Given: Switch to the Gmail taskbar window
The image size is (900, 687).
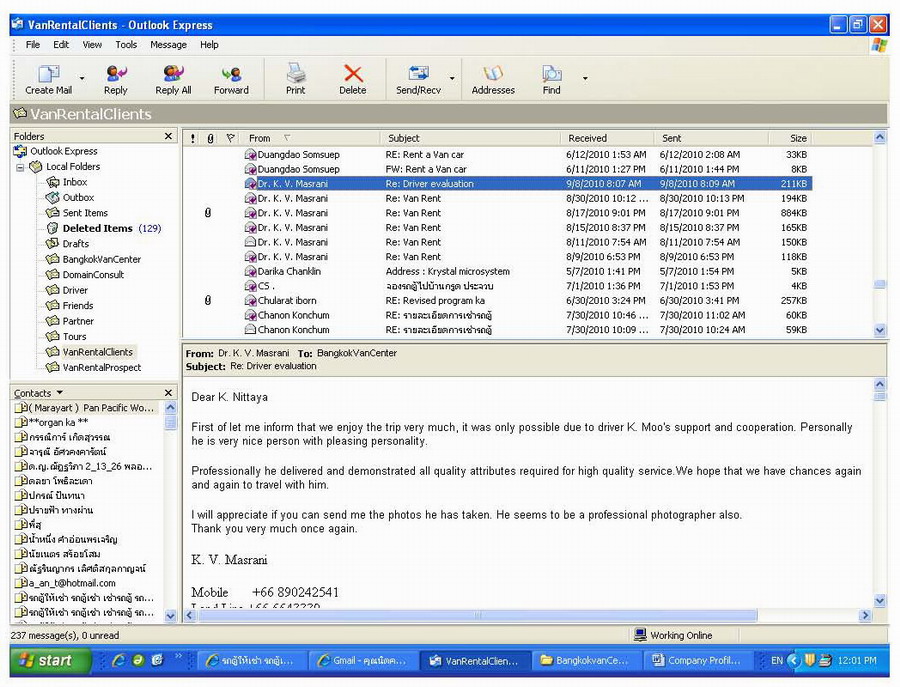Looking at the screenshot, I should point(364,661).
